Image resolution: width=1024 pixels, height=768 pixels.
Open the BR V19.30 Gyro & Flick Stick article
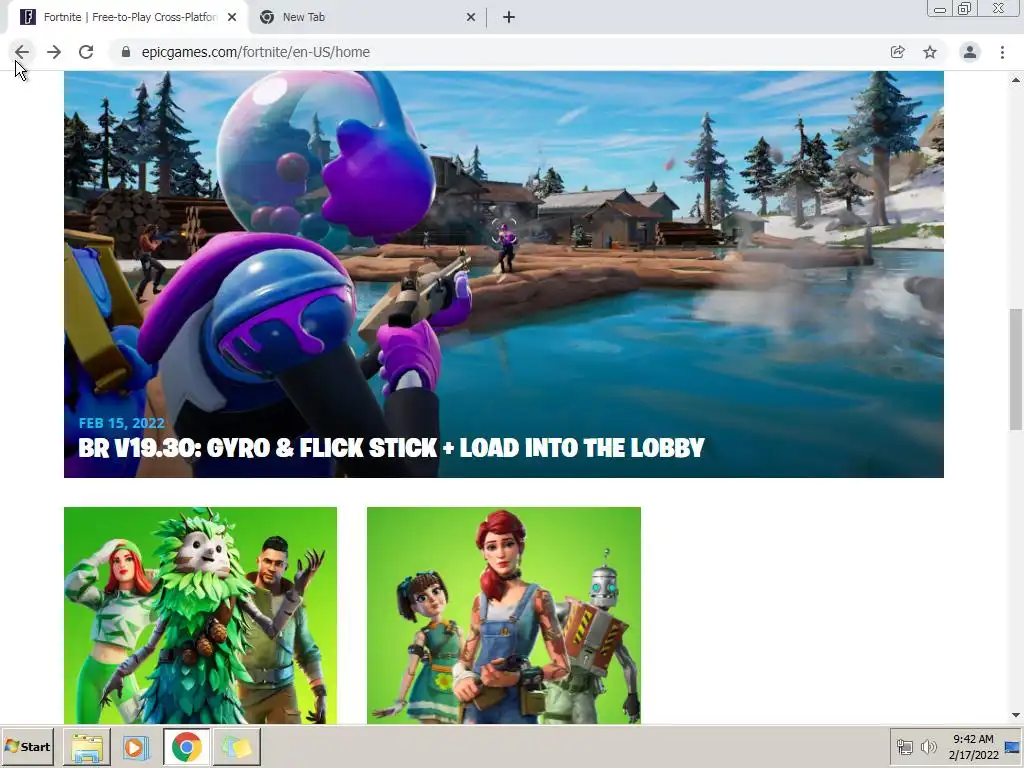(x=391, y=448)
